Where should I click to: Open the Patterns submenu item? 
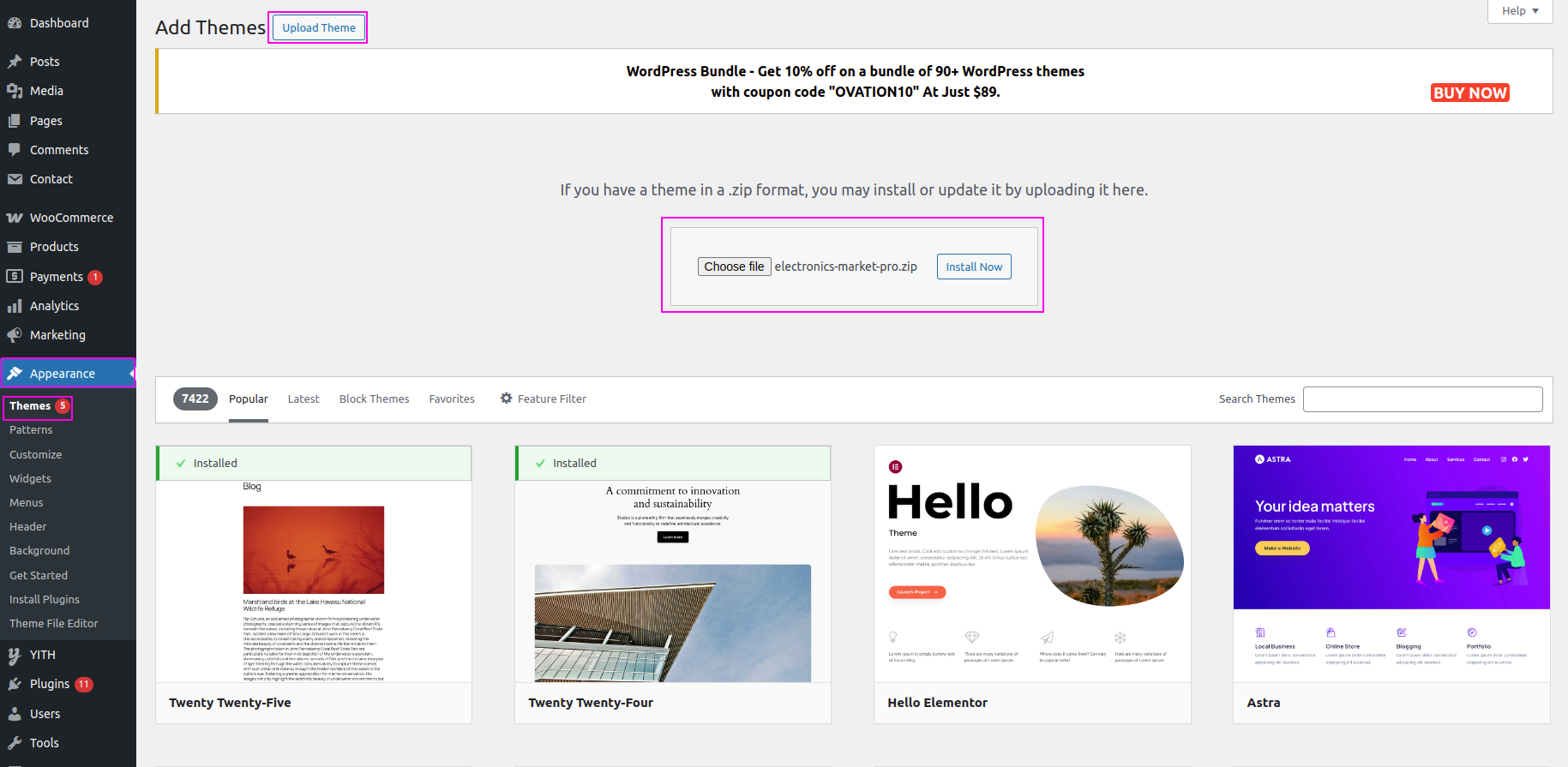[31, 430]
